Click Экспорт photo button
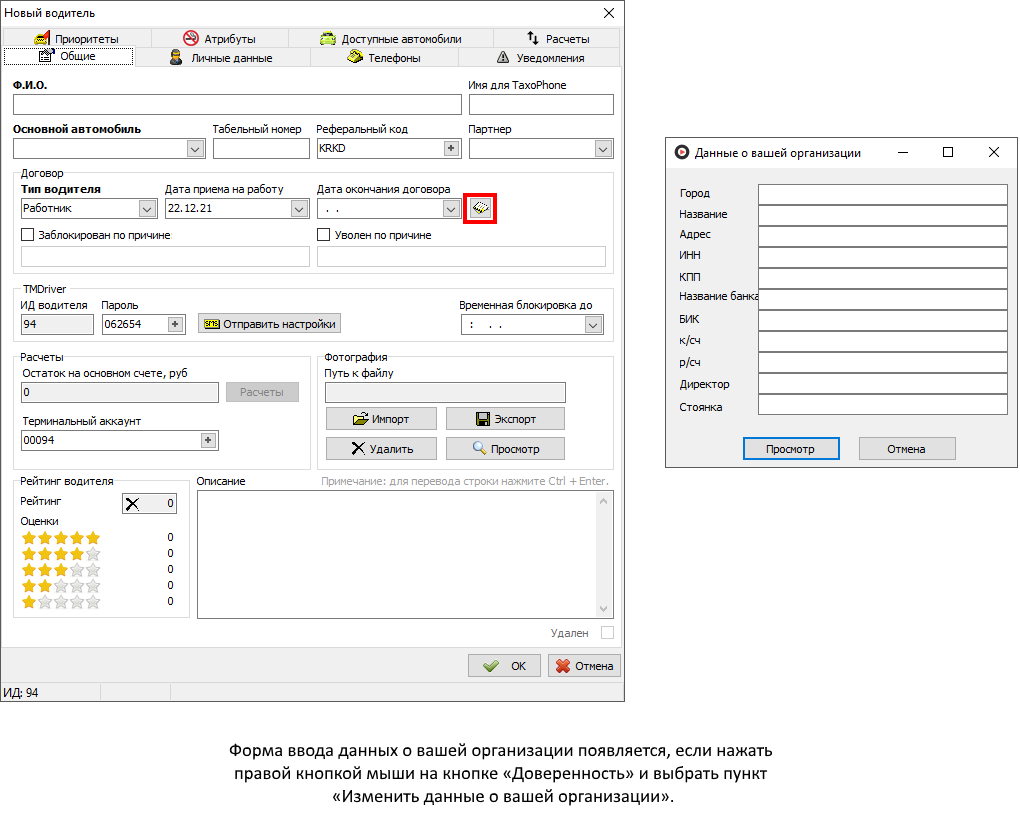 click(505, 419)
